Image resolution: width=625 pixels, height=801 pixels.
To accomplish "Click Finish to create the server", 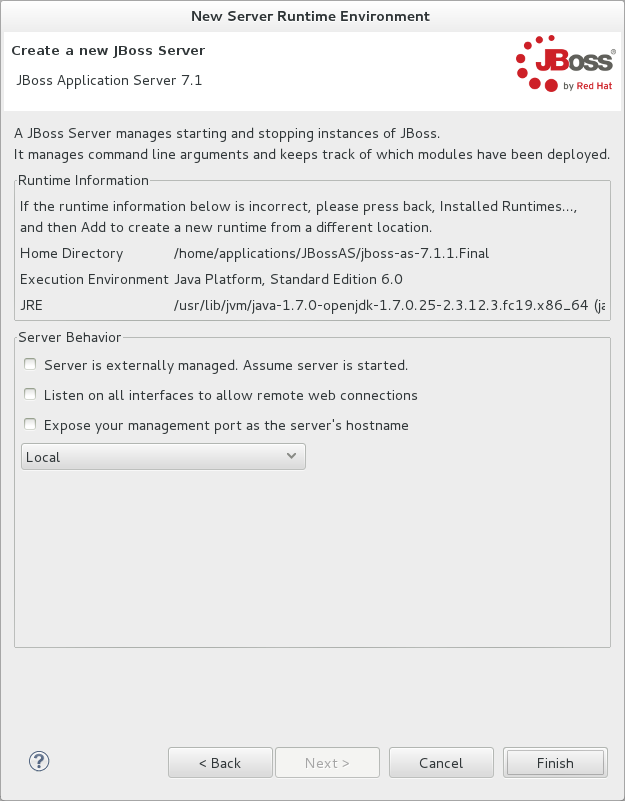I will (555, 763).
